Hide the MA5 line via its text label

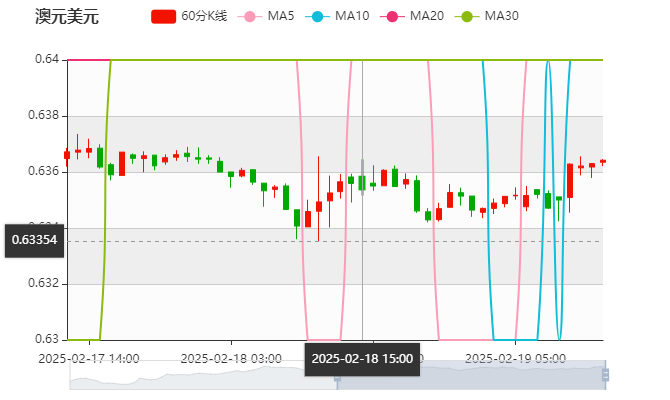tap(281, 17)
